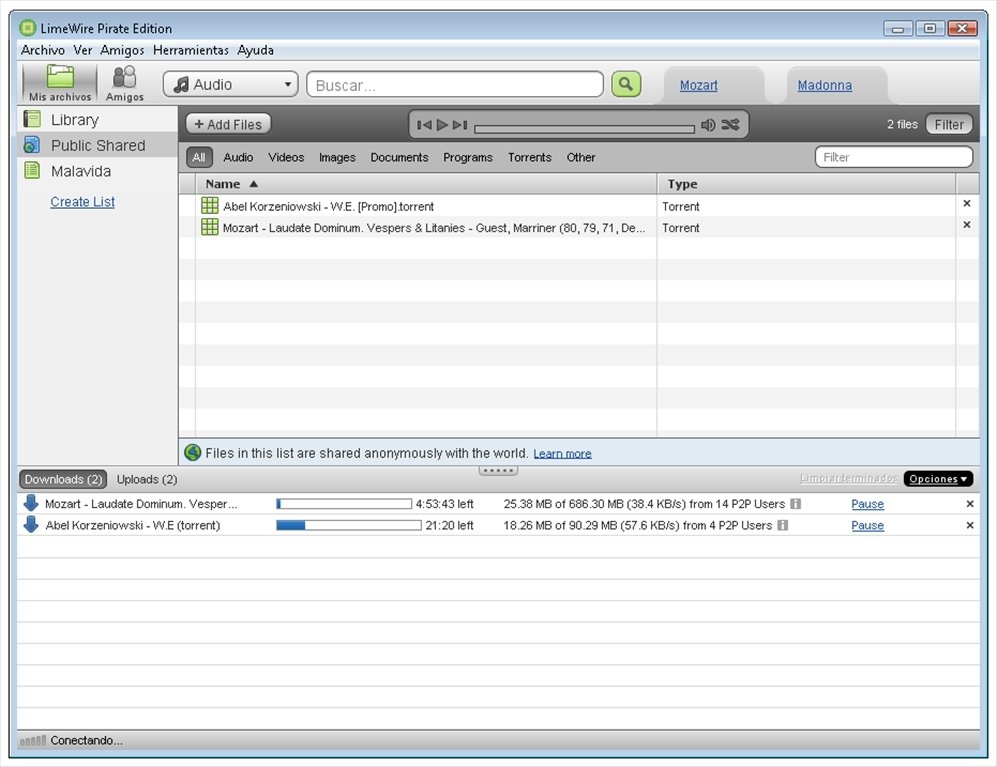
Task: Switch to the Uploads (2) tab
Action: pyautogui.click(x=147, y=479)
